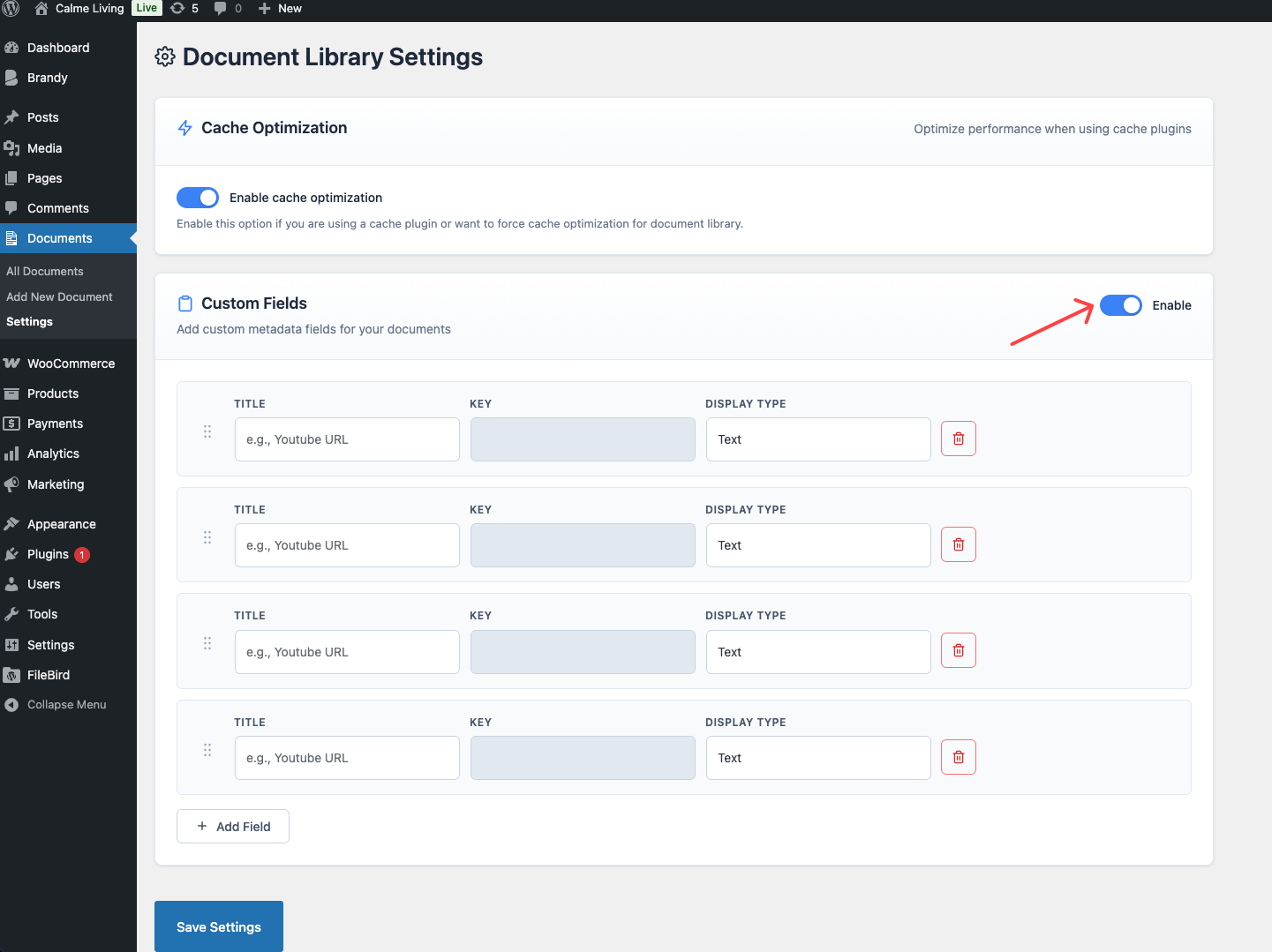This screenshot has height=952, width=1272.
Task: Grab the drag handle of the second field row
Action: [207, 537]
